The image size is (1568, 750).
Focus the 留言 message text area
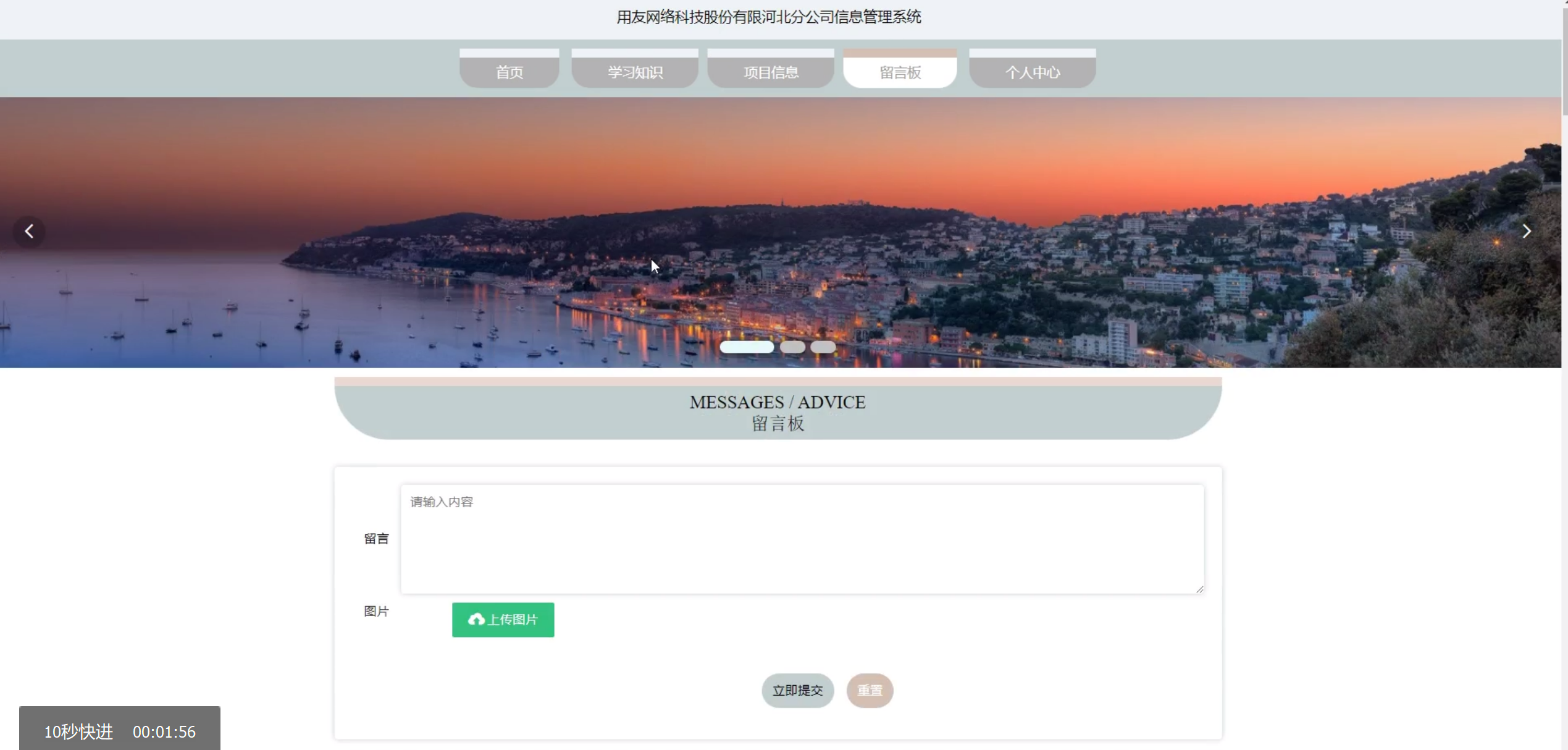[802, 539]
